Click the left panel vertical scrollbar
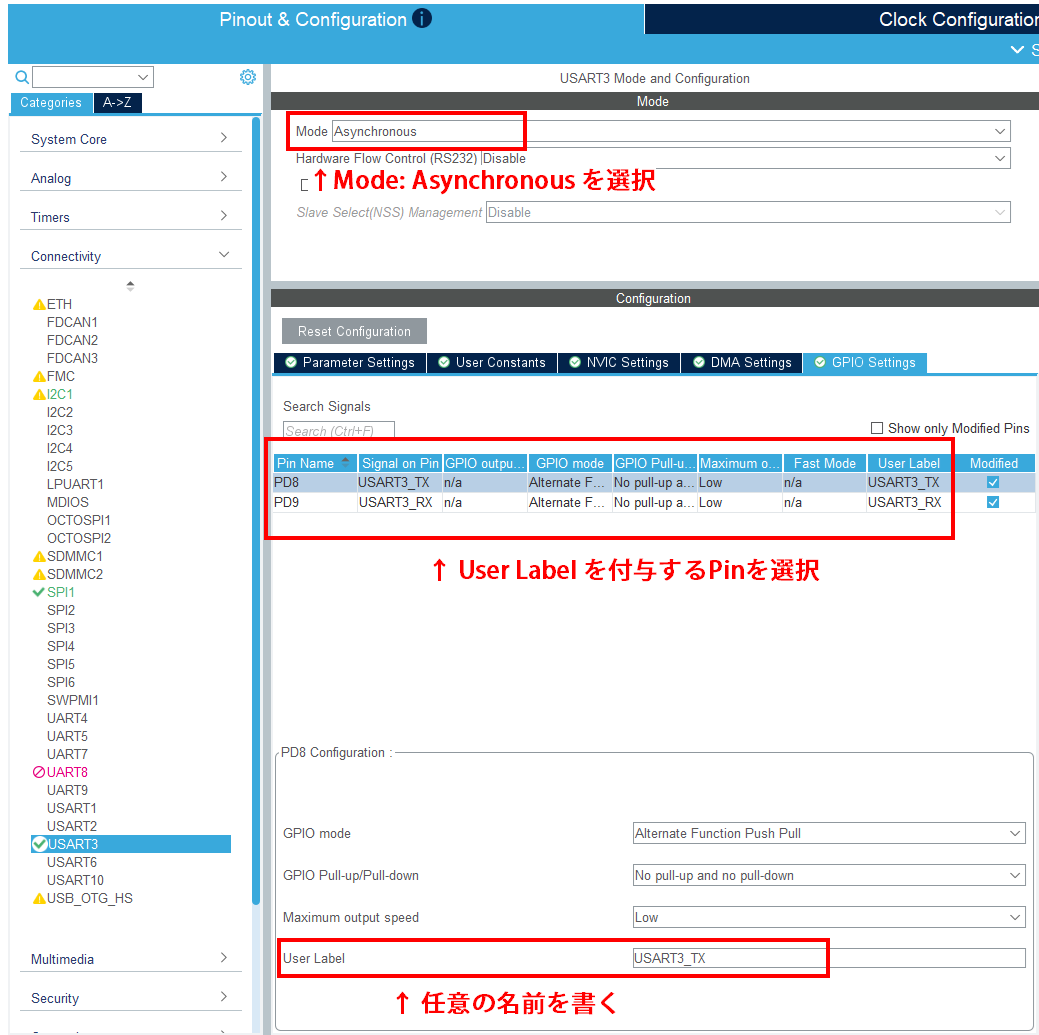Image resolution: width=1039 pixels, height=1035 pixels. coord(256,500)
